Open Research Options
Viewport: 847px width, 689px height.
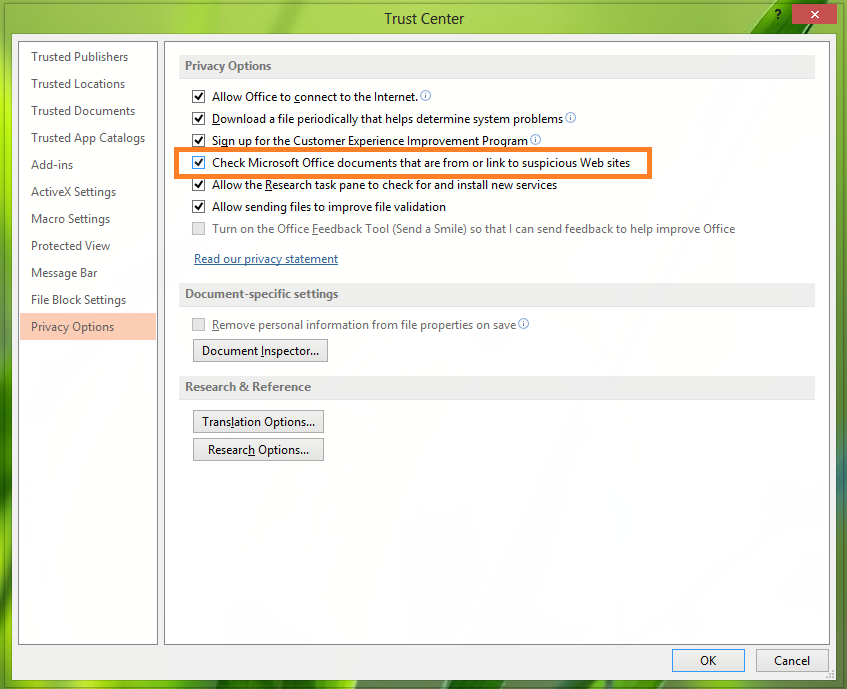click(258, 449)
